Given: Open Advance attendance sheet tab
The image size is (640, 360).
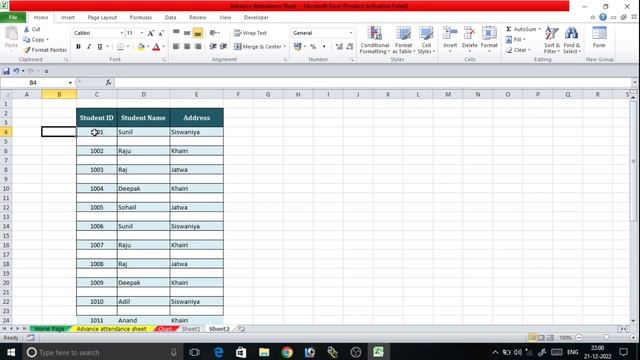Looking at the screenshot, I should click(x=111, y=329).
